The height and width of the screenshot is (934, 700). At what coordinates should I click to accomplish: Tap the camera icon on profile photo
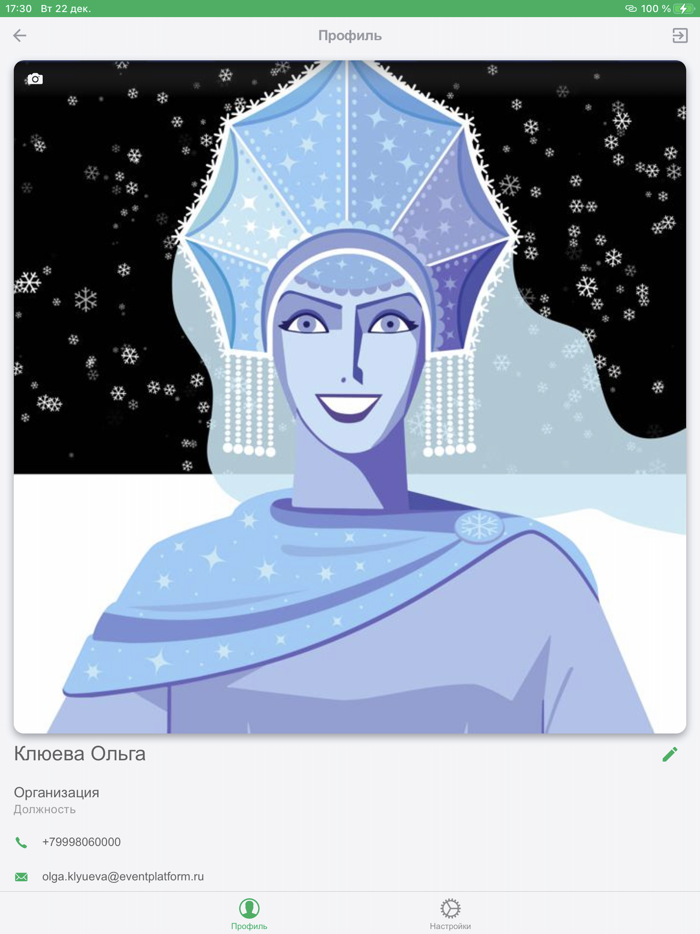[x=35, y=79]
